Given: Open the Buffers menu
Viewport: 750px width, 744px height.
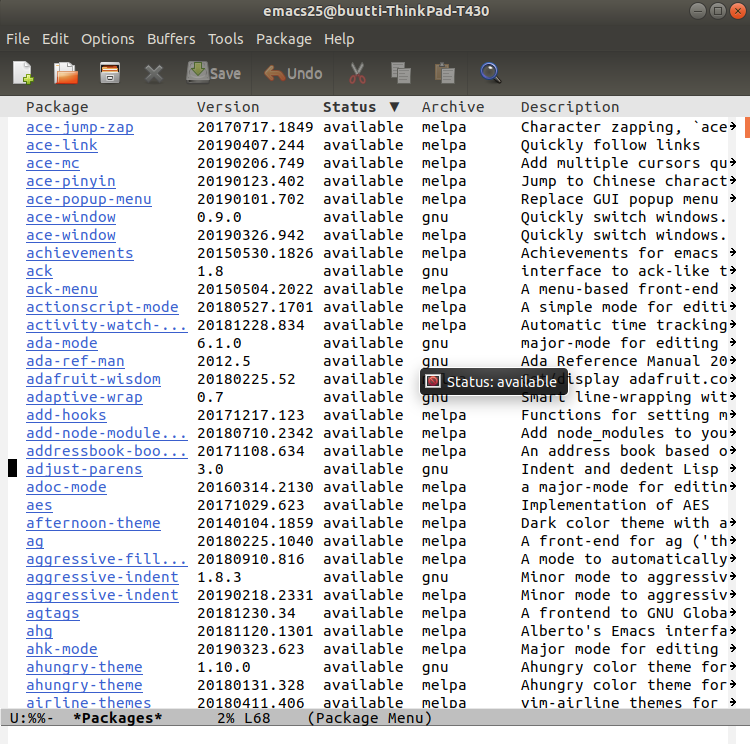Looking at the screenshot, I should click(x=171, y=39).
